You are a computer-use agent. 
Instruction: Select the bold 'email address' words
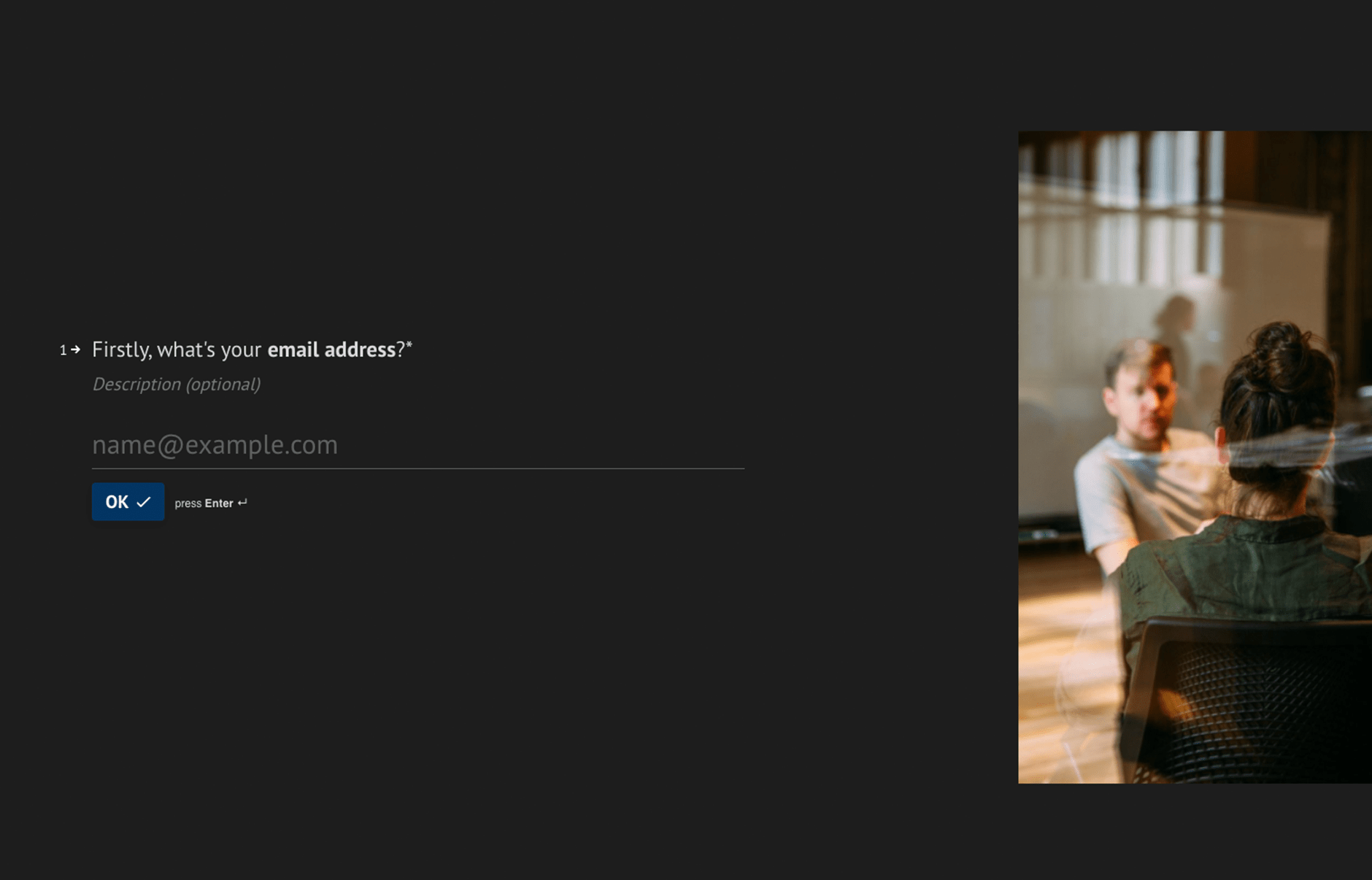[331, 350]
